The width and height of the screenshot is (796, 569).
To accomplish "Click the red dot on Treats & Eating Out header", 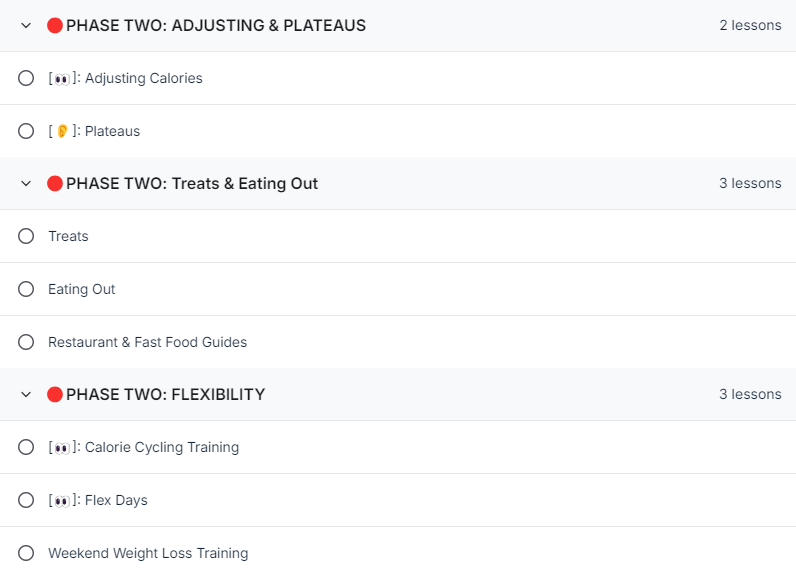I will 55,183.
